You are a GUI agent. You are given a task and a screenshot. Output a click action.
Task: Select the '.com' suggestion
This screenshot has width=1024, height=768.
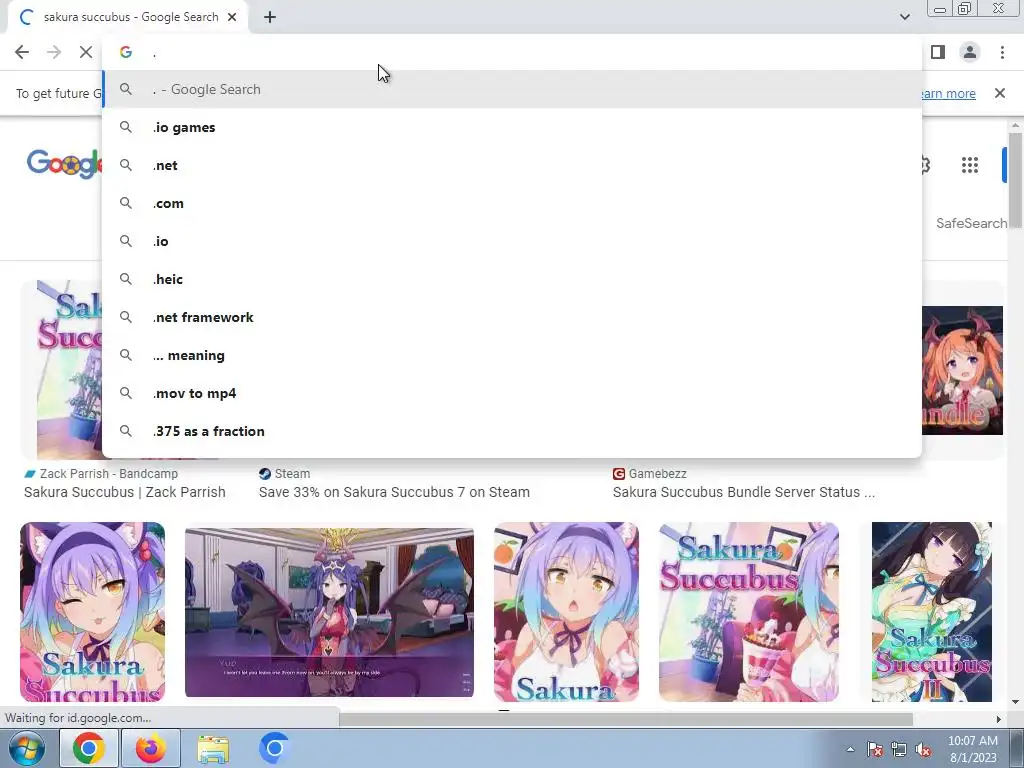[512, 203]
